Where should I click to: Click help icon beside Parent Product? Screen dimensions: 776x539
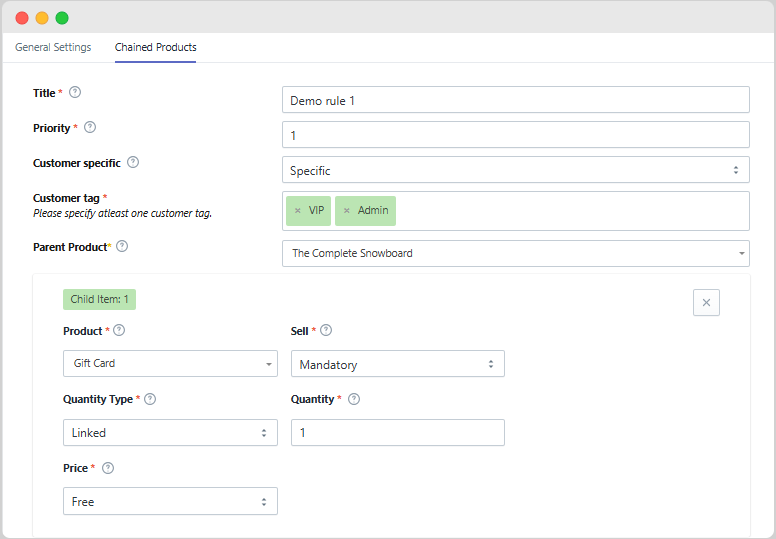(123, 246)
